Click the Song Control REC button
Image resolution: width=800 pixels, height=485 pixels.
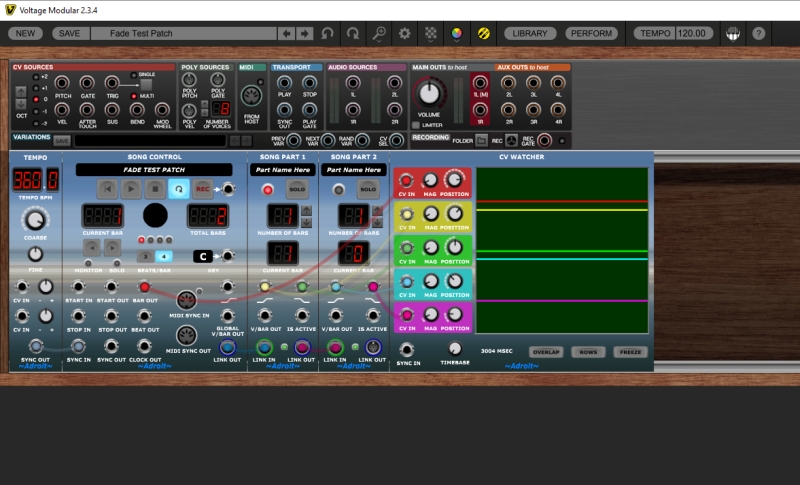point(203,189)
